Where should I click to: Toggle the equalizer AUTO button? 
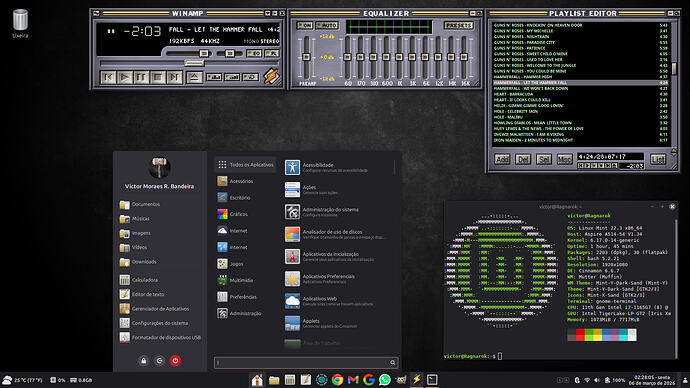pos(327,26)
